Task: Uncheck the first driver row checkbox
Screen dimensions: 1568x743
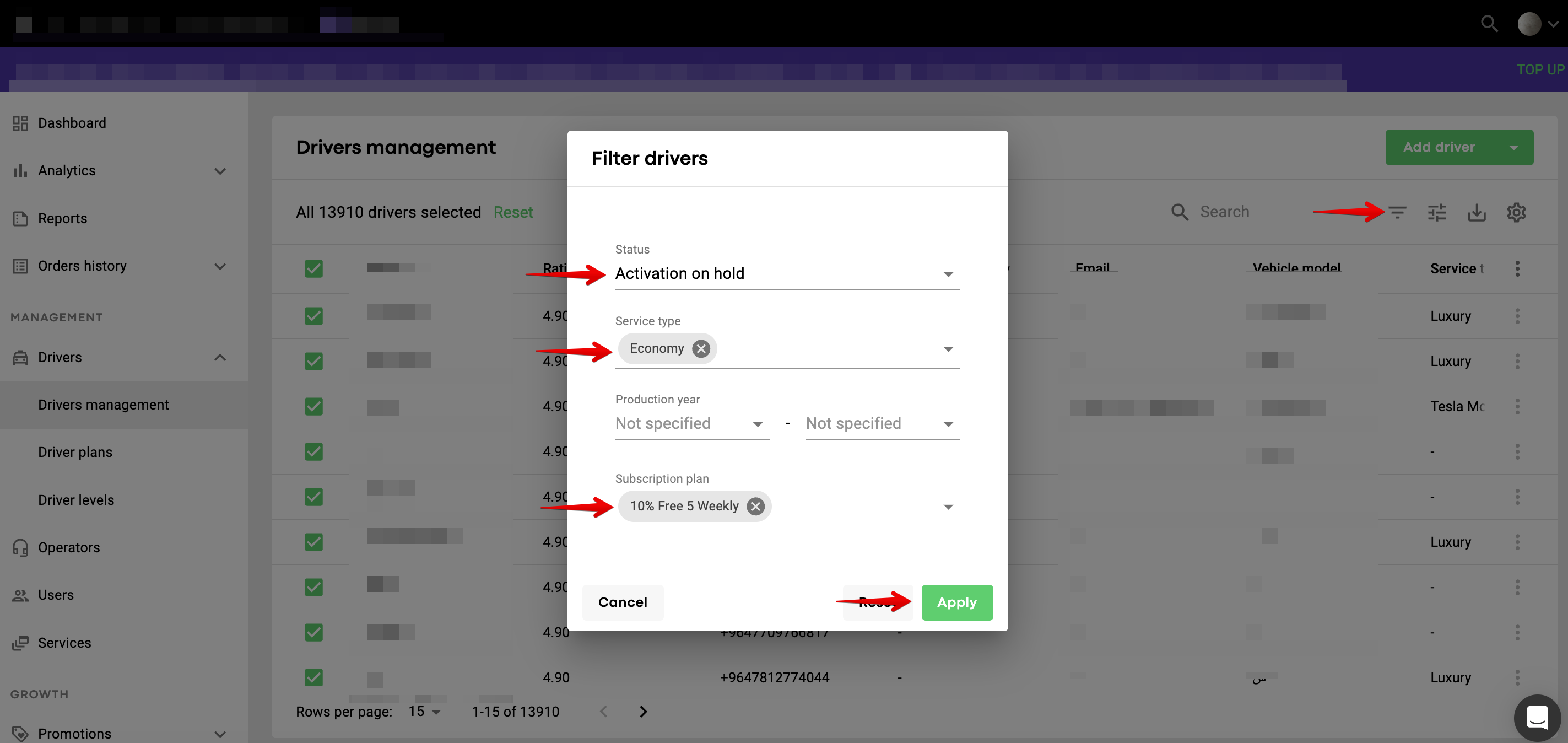Action: [x=313, y=316]
